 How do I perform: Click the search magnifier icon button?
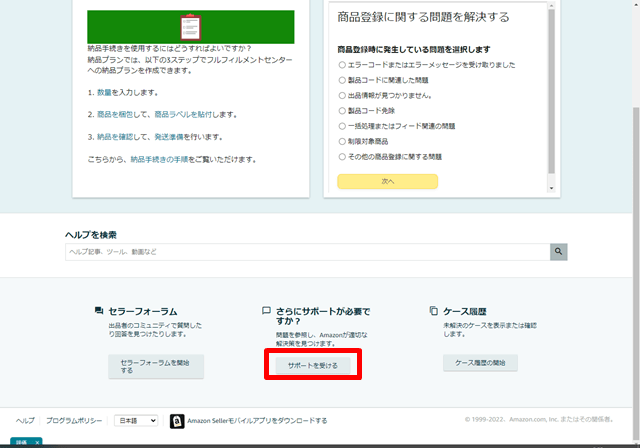click(559, 252)
